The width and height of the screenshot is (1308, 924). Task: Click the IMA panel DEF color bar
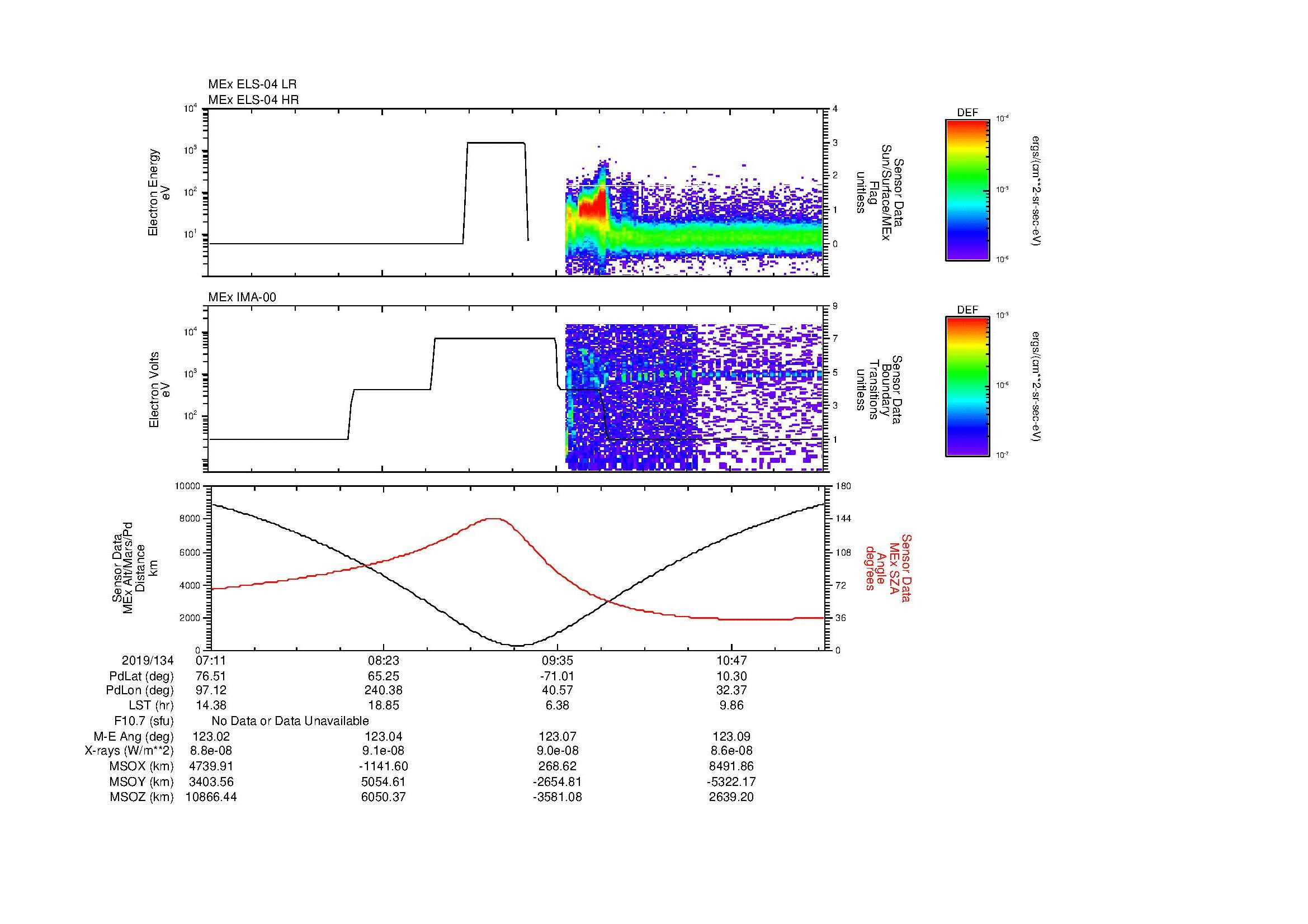967,387
